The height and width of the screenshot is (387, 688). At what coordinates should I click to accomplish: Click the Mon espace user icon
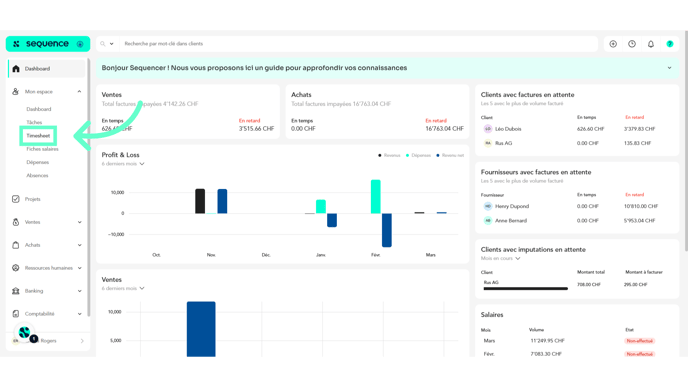16,92
